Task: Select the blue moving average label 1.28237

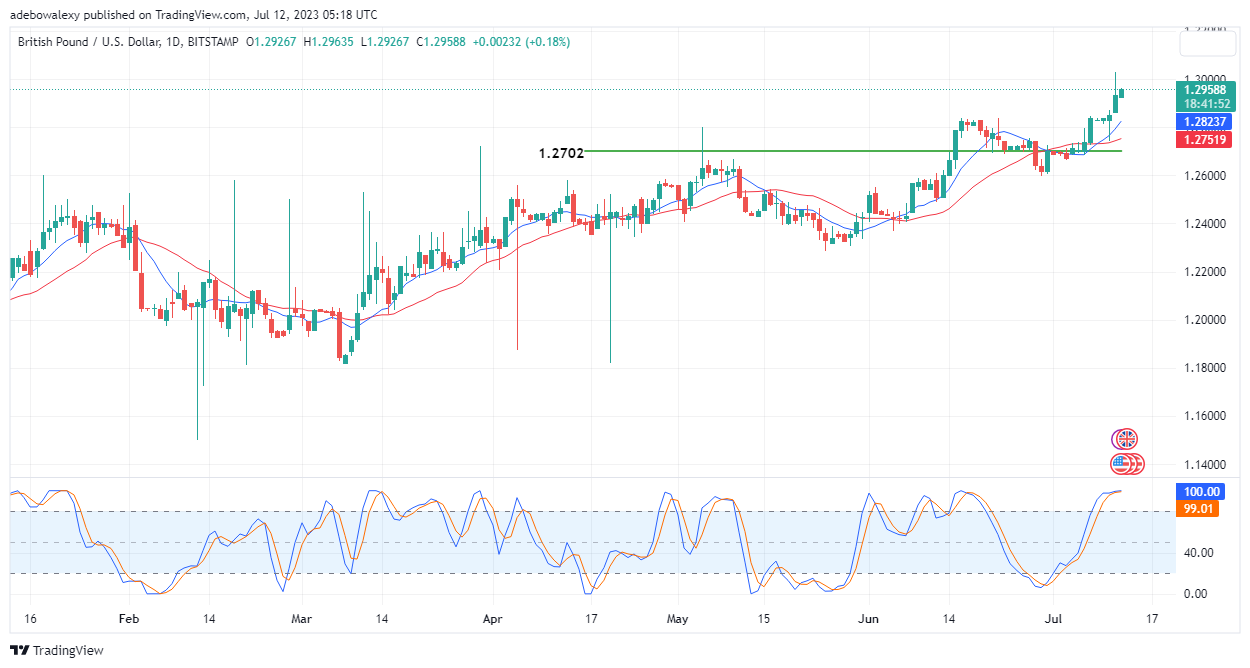Action: 1204,122
